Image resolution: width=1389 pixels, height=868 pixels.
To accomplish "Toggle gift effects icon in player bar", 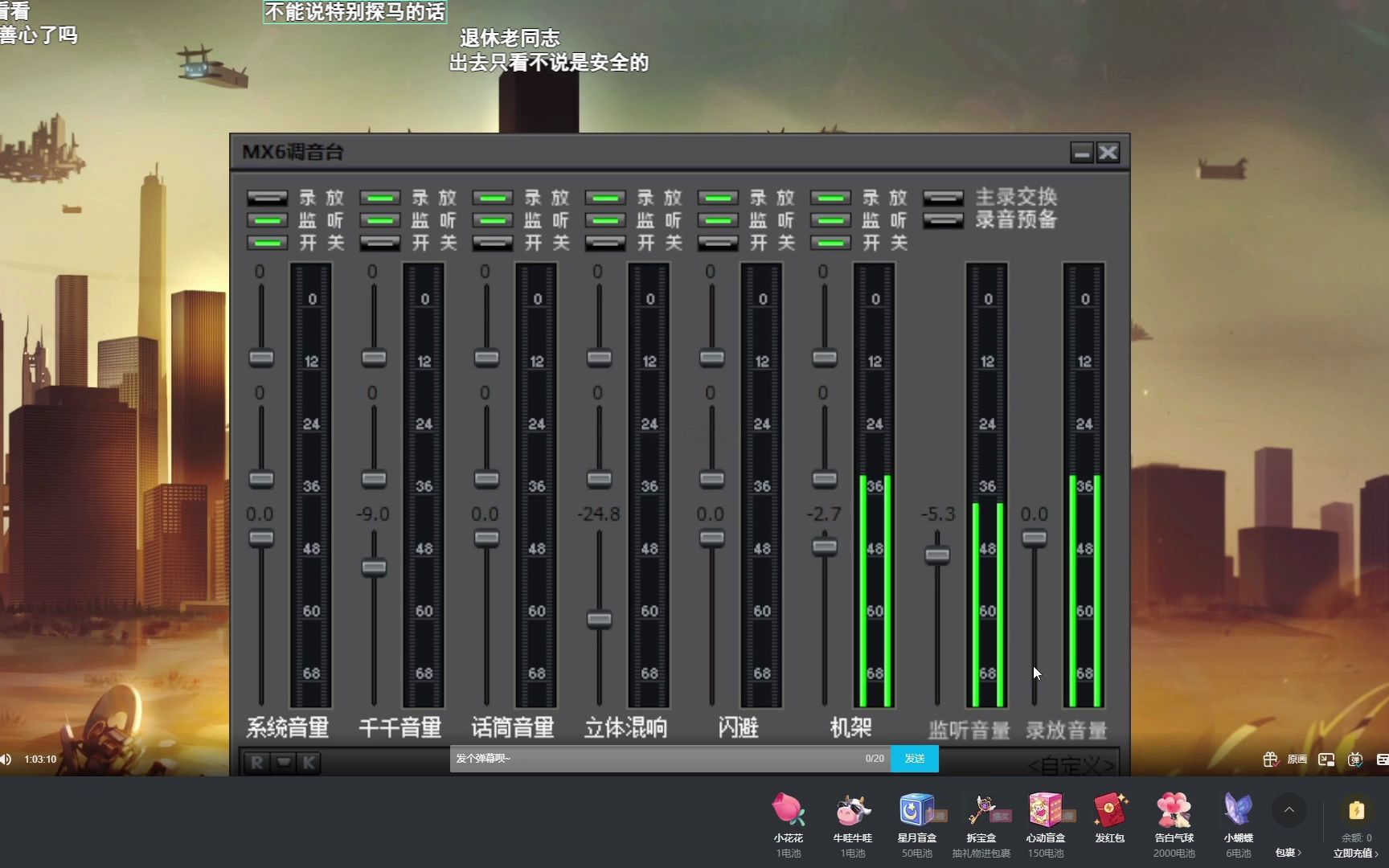I will (x=1270, y=759).
